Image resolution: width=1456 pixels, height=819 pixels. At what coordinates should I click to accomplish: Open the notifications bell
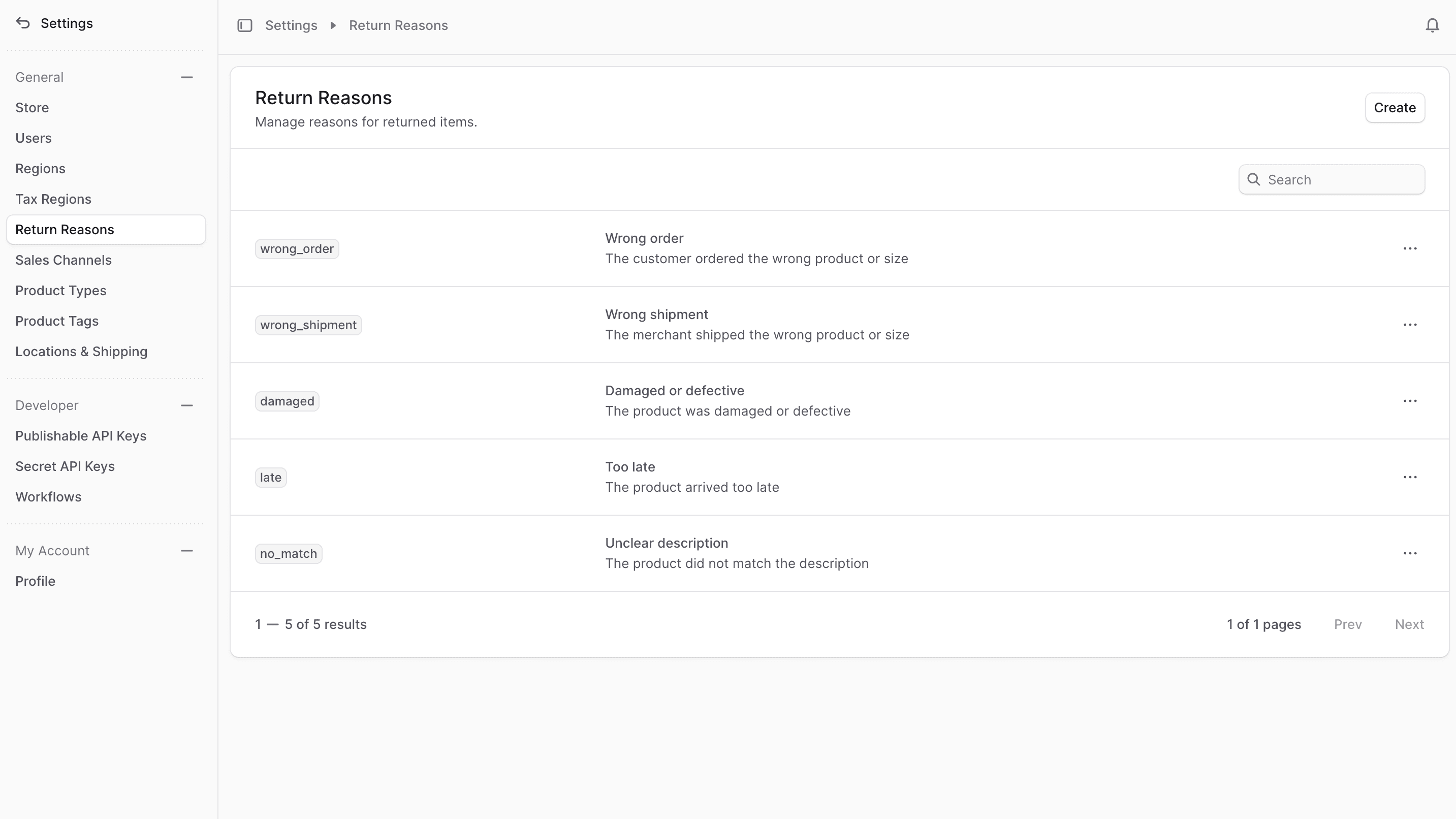click(x=1432, y=25)
